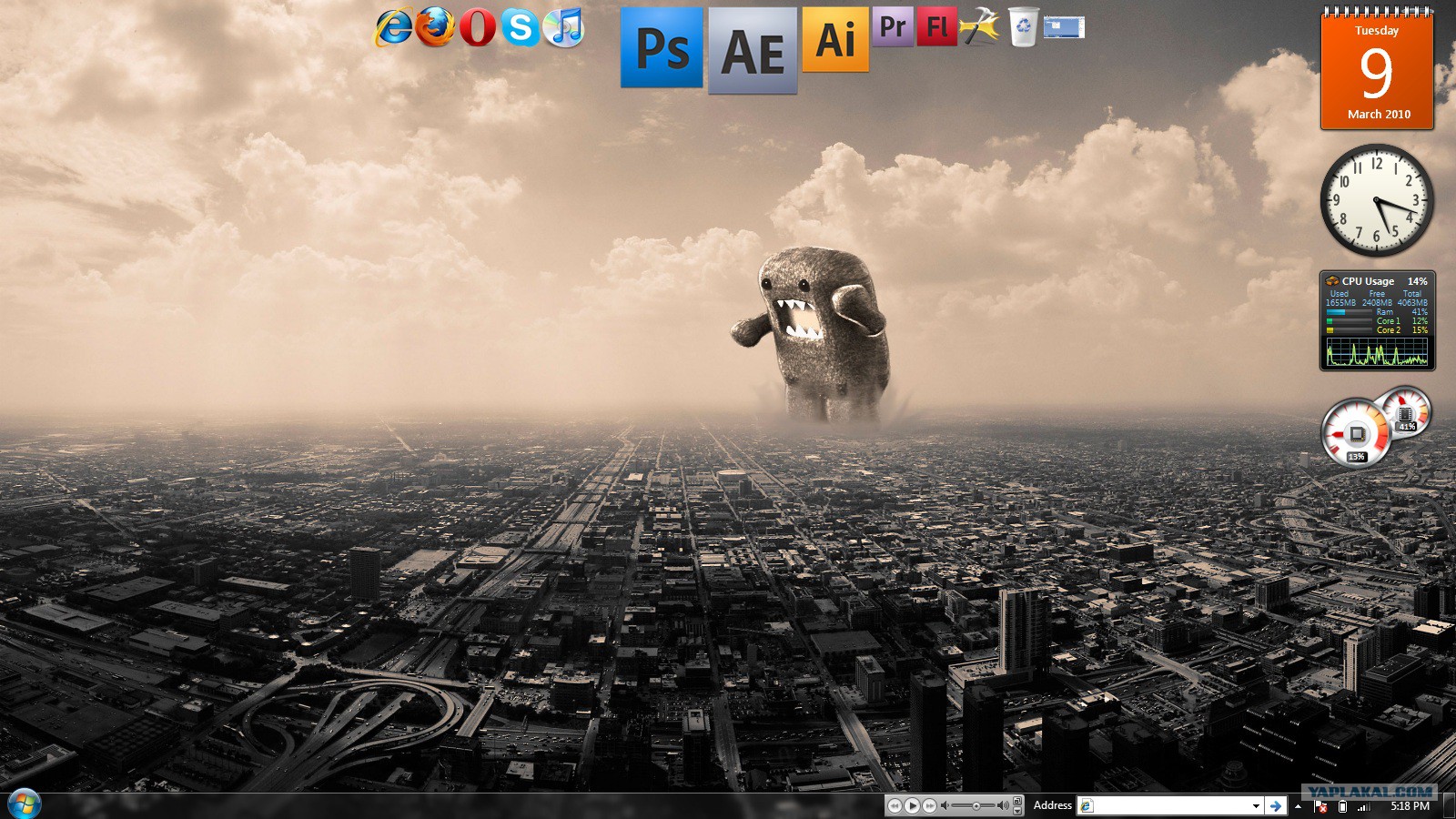Open Adobe After Effects (AE) icon
This screenshot has height=819, width=1456.
753,51
